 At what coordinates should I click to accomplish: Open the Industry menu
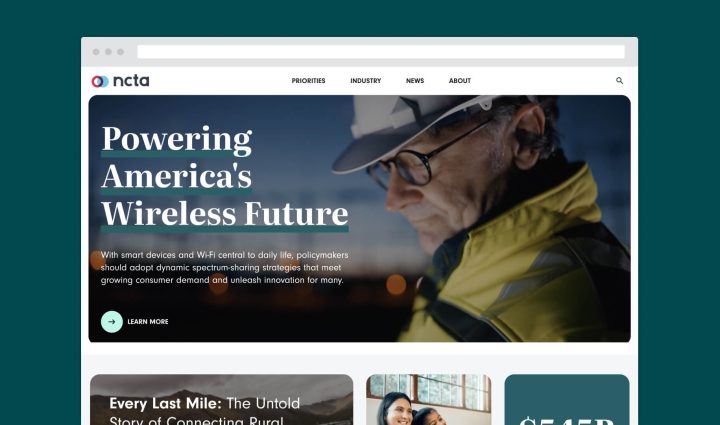366,81
